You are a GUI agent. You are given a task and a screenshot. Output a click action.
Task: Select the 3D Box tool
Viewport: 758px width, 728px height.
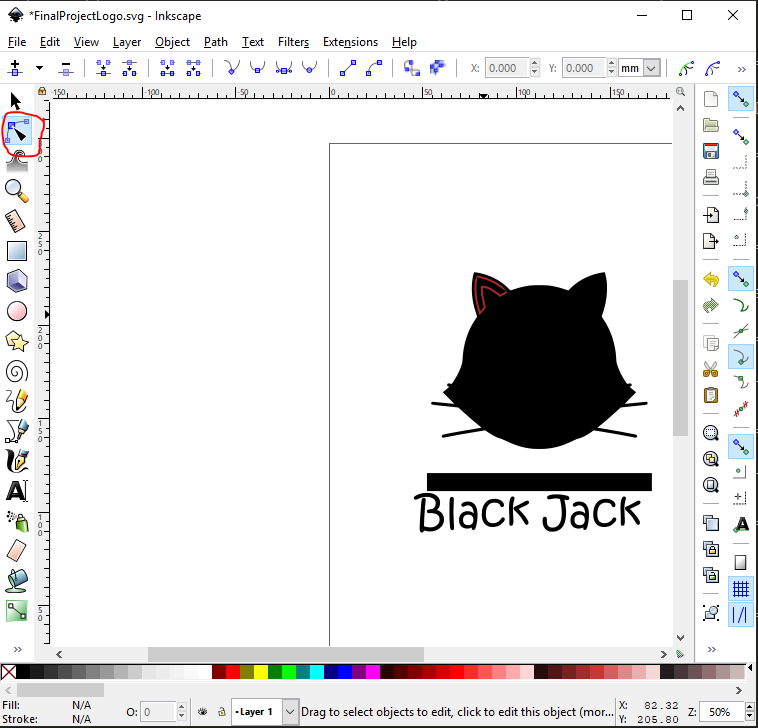[x=17, y=281]
